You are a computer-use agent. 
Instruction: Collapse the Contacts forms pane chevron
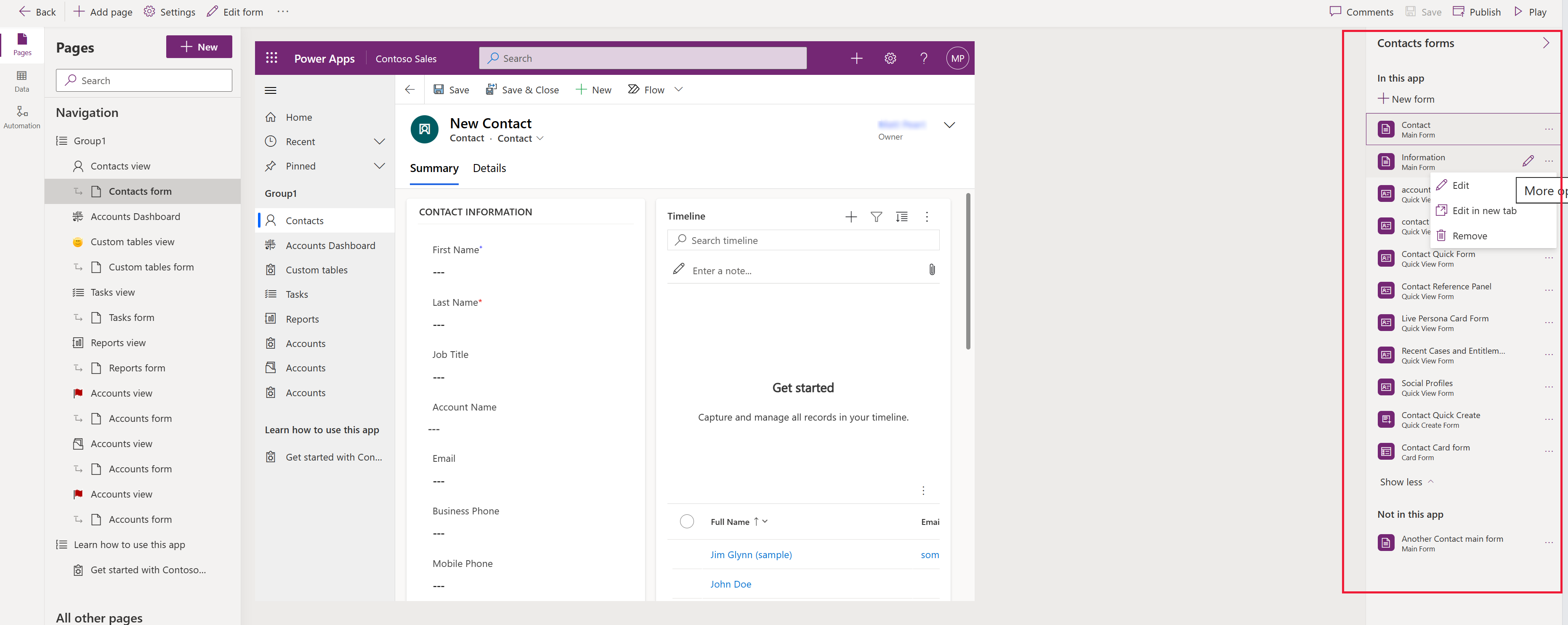point(1545,42)
